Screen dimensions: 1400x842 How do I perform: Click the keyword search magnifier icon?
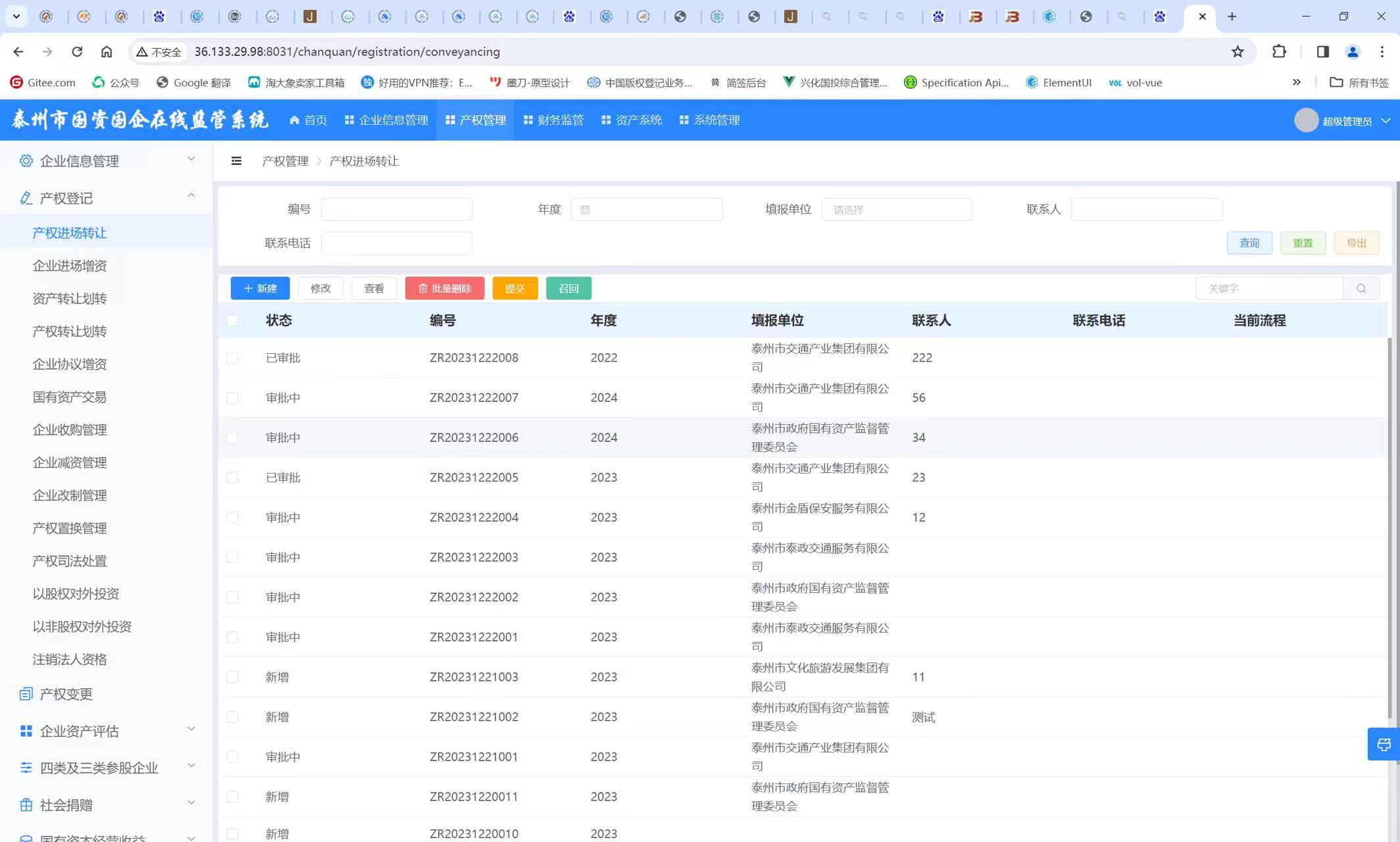click(1361, 288)
